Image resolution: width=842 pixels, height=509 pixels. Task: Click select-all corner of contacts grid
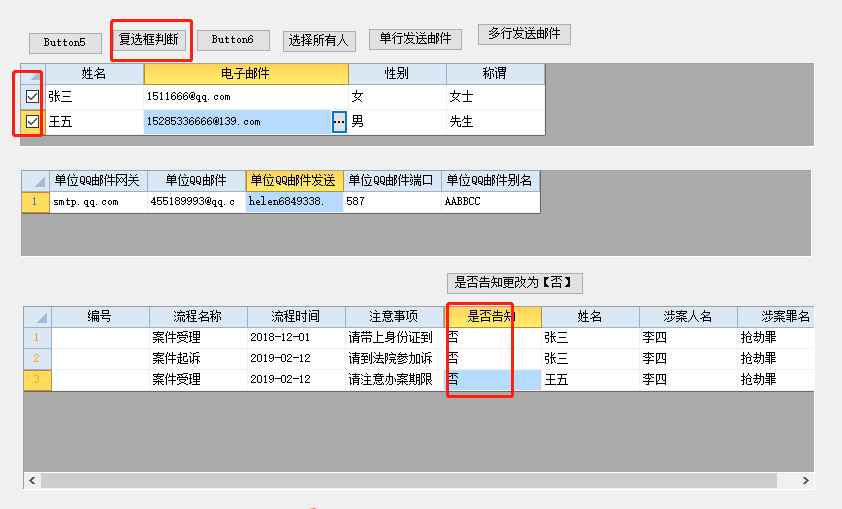pos(33,74)
